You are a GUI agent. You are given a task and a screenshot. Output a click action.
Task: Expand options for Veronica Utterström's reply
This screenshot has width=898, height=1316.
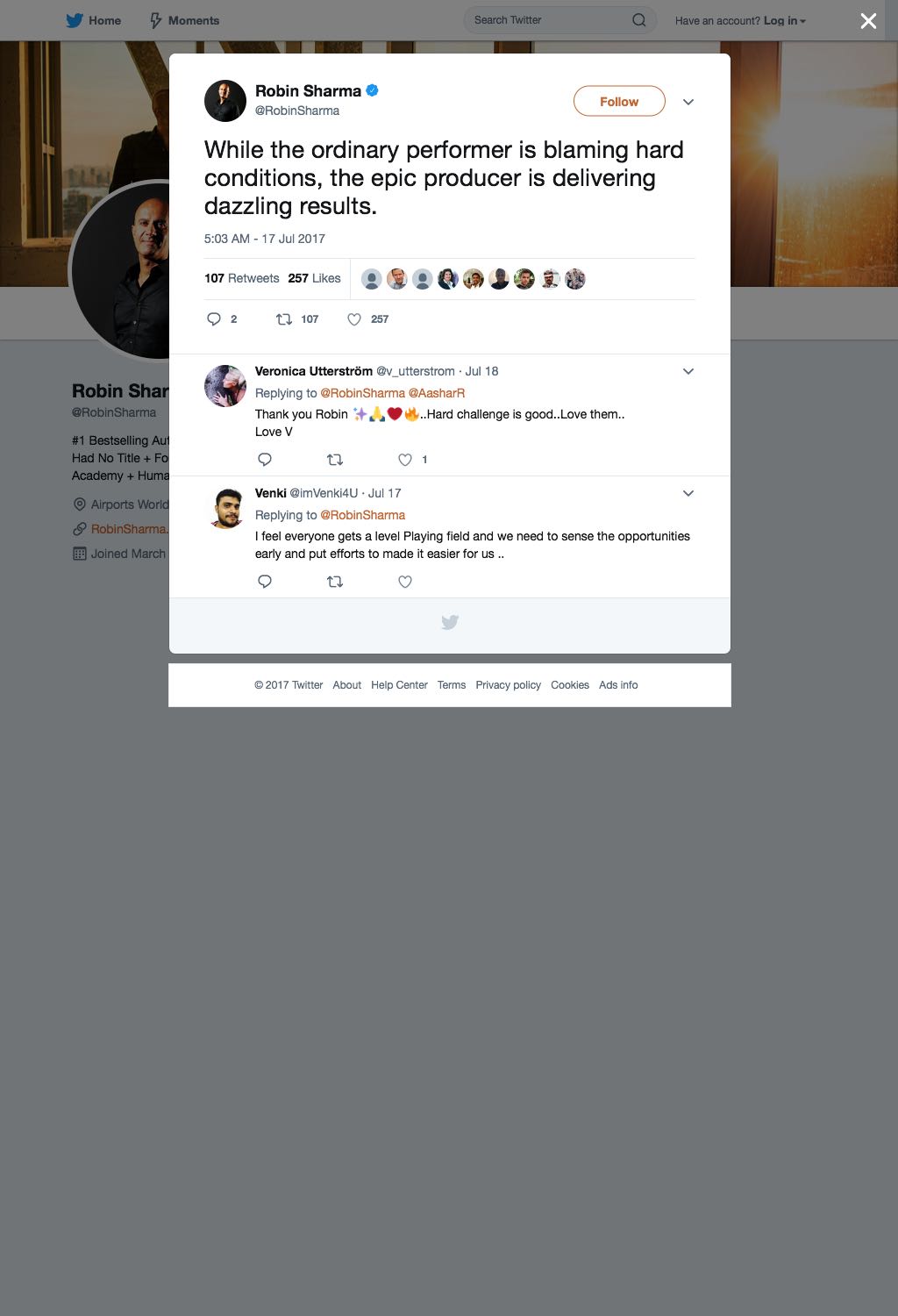[688, 371]
